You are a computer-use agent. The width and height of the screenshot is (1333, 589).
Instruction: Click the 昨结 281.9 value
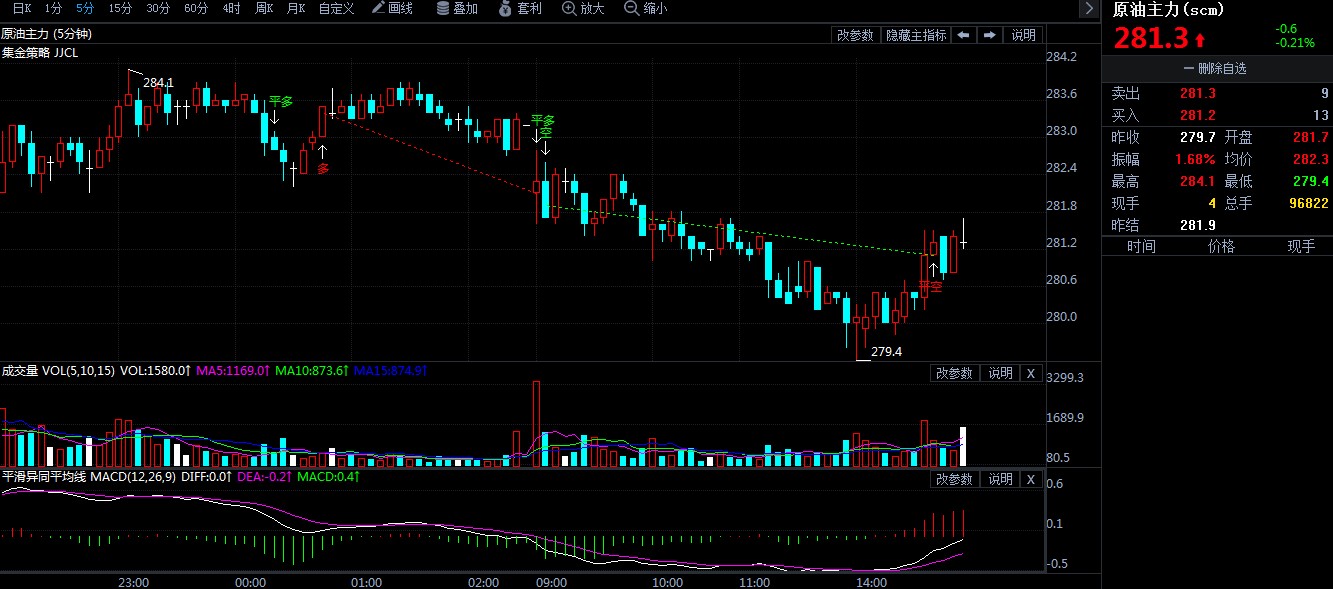pos(1200,225)
